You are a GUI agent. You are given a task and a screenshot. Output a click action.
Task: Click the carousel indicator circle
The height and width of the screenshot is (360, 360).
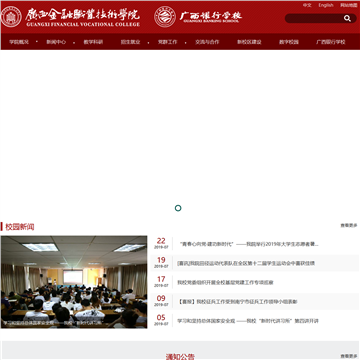click(x=178, y=208)
